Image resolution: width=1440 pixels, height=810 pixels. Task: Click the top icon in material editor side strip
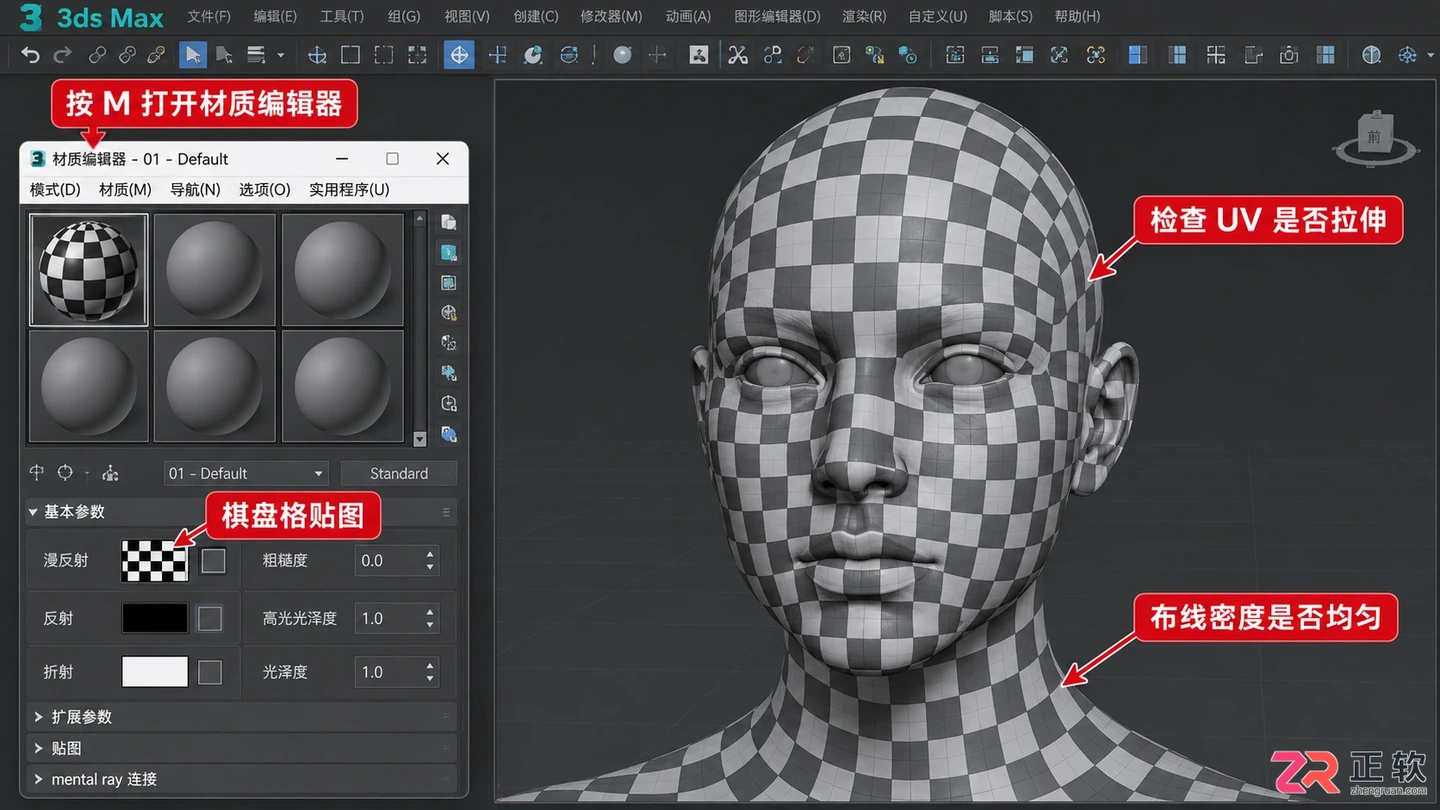point(449,222)
